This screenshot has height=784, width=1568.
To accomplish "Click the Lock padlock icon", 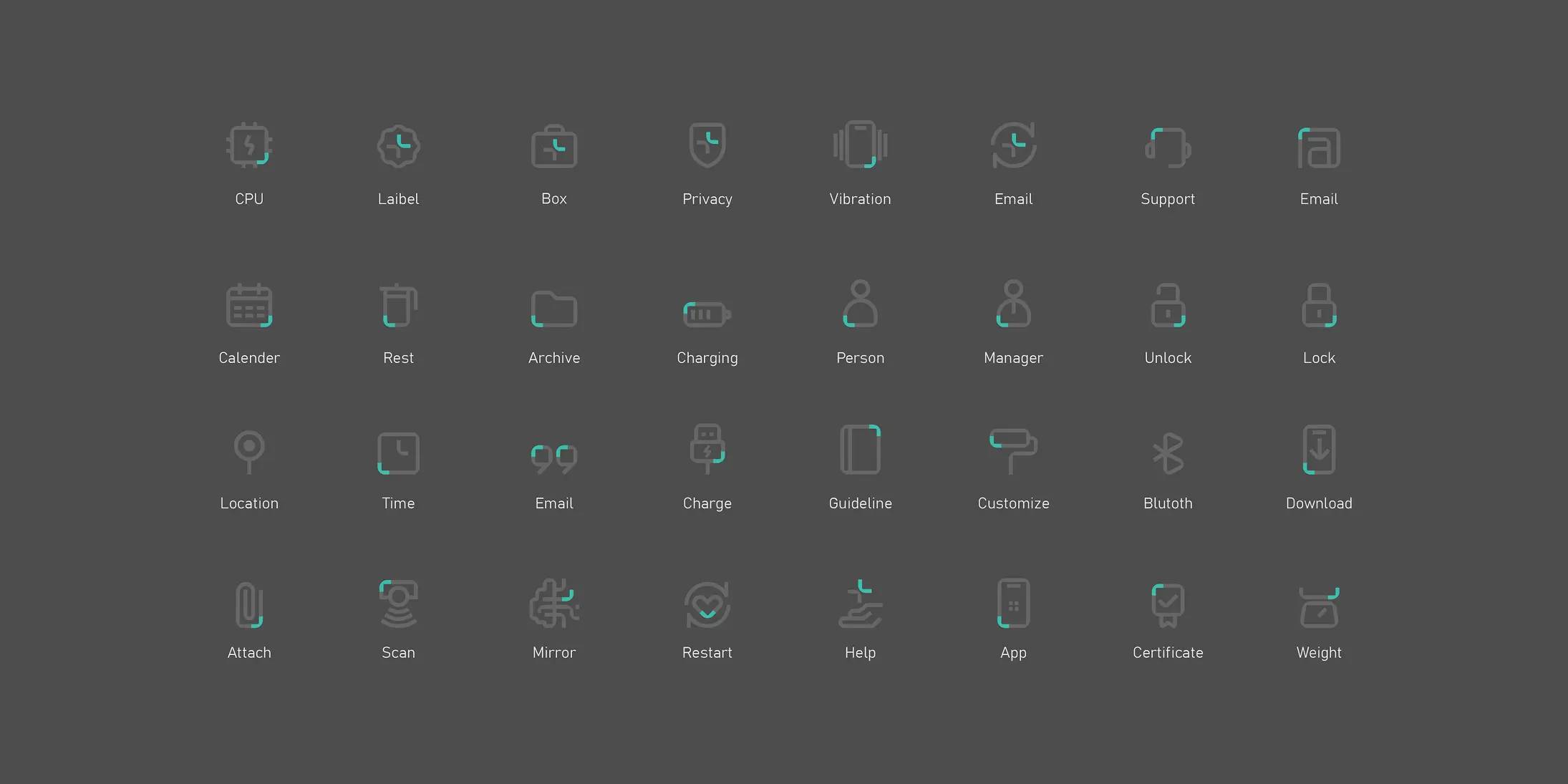I will click(x=1318, y=306).
